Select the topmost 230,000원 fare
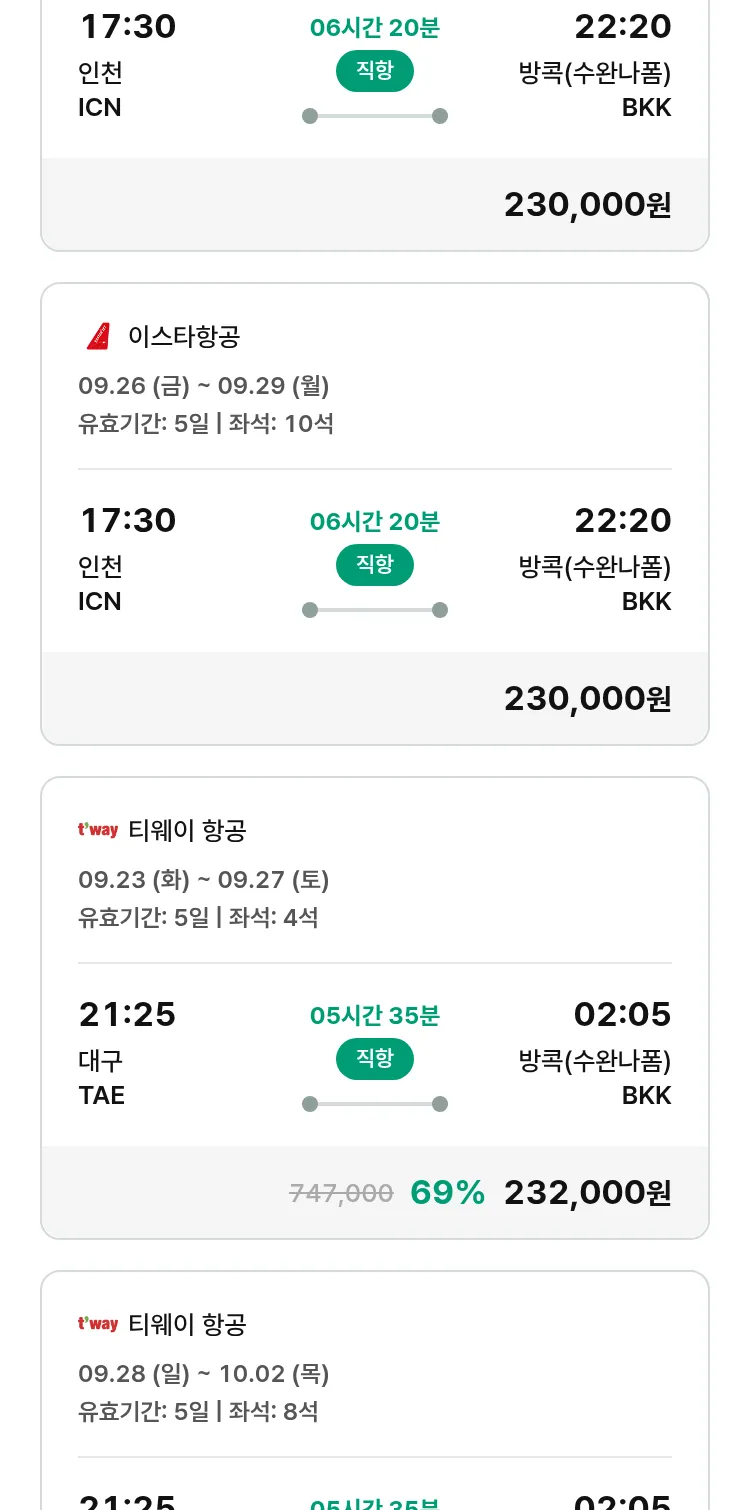Viewport: 750px width, 1510px height. 587,204
